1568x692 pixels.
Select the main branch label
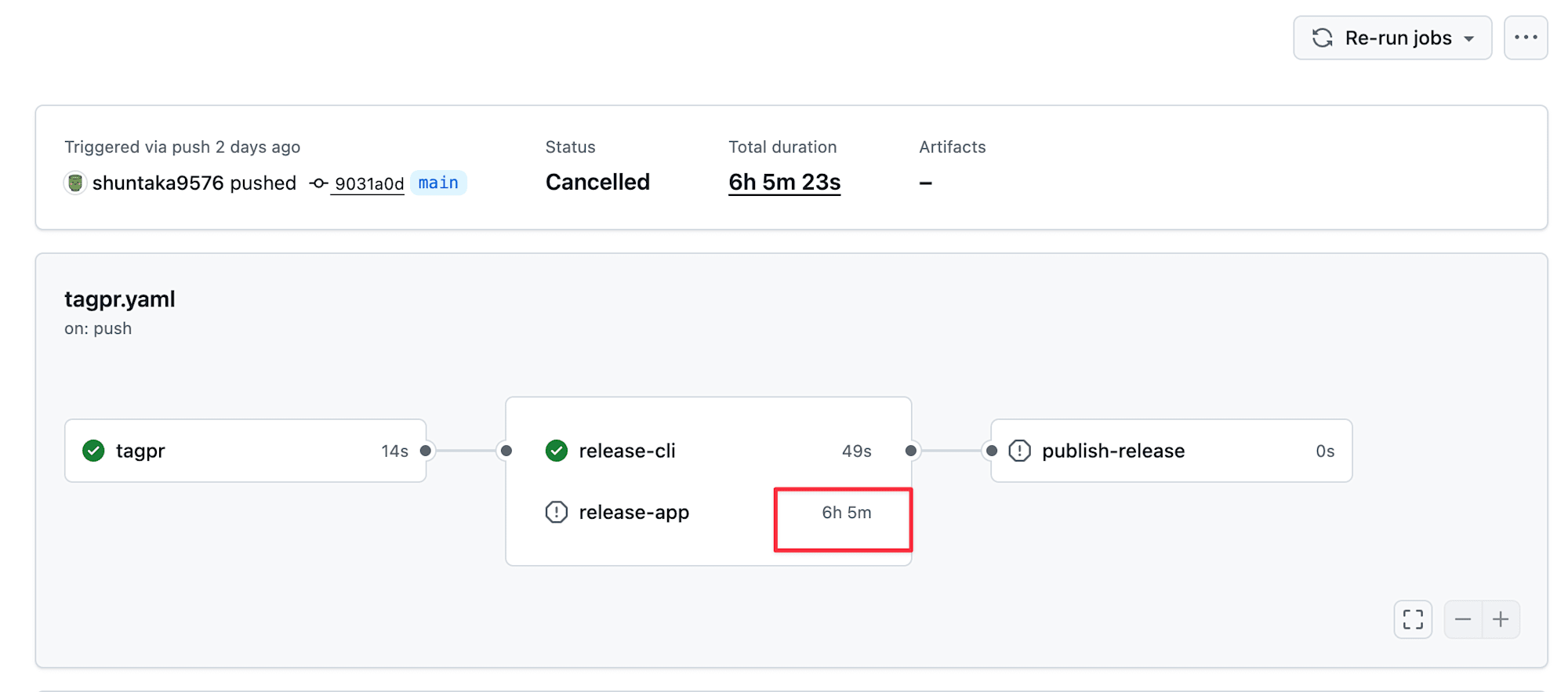[x=438, y=183]
